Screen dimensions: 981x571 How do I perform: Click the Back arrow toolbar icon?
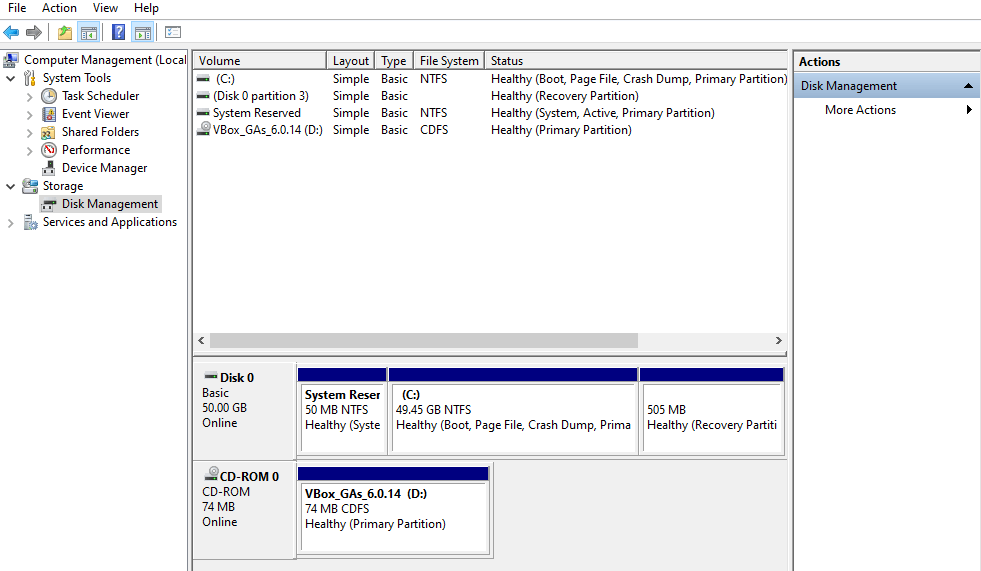click(11, 33)
